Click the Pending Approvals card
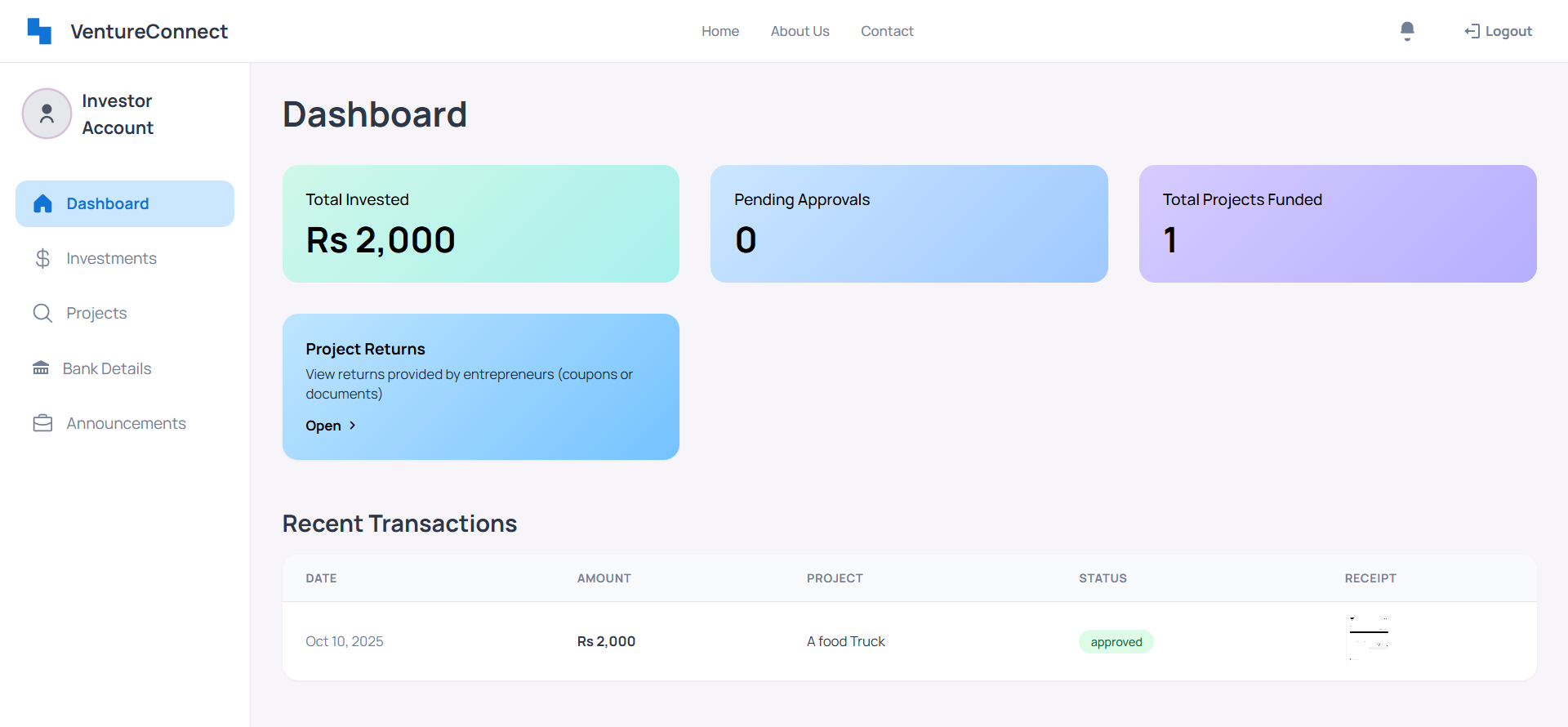Viewport: 1568px width, 727px height. point(909,224)
